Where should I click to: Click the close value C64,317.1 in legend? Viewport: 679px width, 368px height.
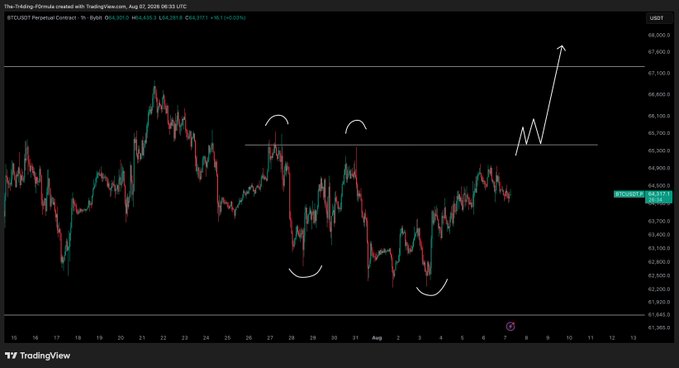[x=197, y=18]
